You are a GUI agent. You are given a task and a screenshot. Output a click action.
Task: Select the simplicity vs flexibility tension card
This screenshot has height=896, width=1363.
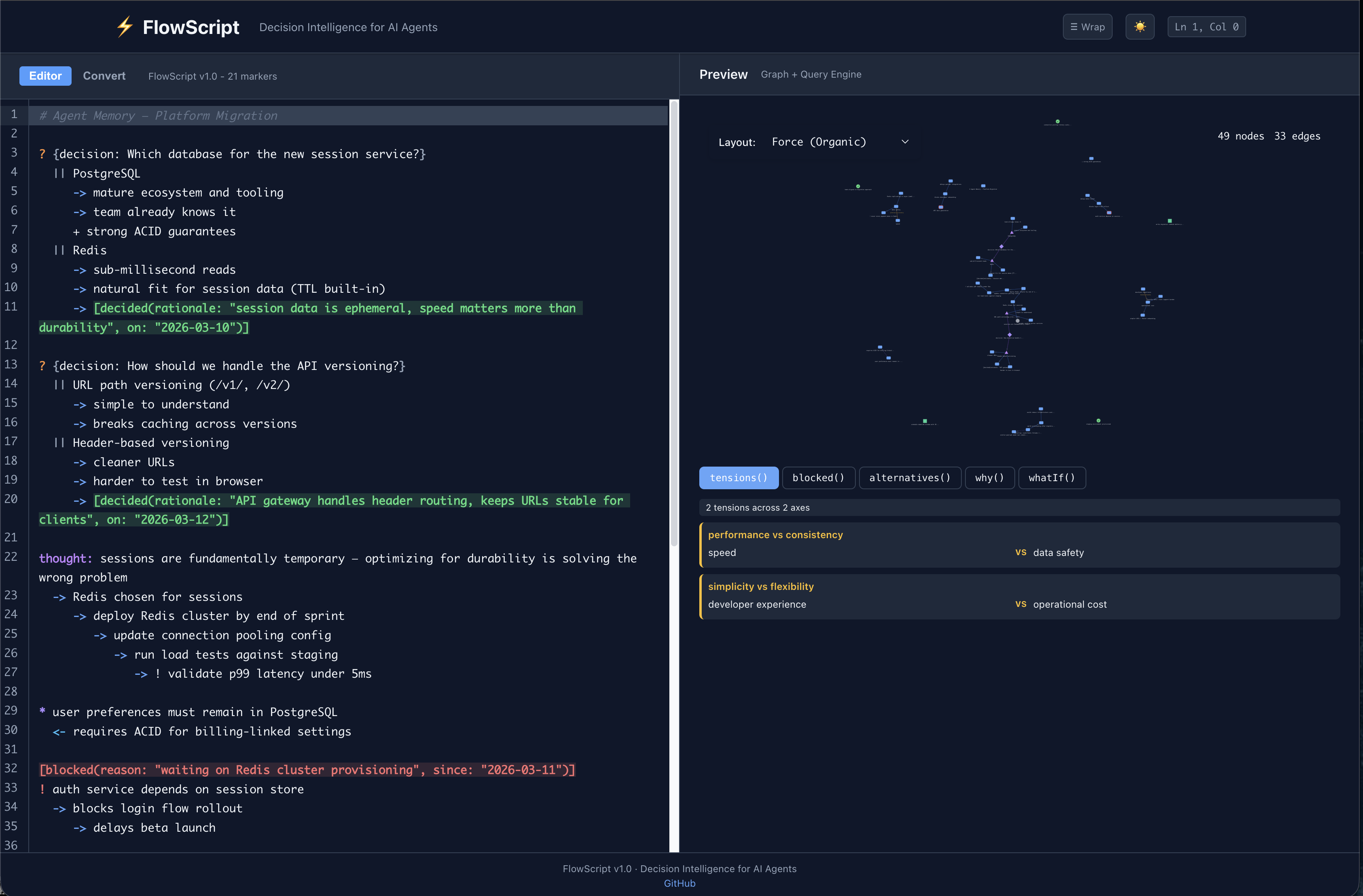click(x=1019, y=596)
